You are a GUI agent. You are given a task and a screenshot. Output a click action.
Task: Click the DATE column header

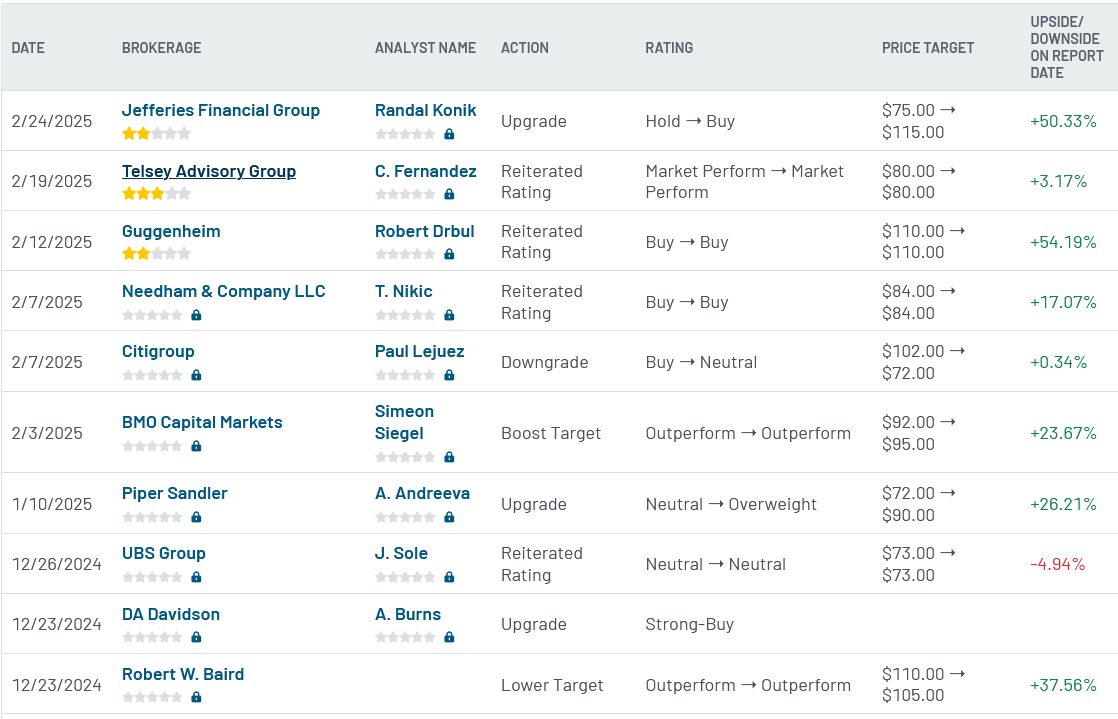tap(28, 48)
